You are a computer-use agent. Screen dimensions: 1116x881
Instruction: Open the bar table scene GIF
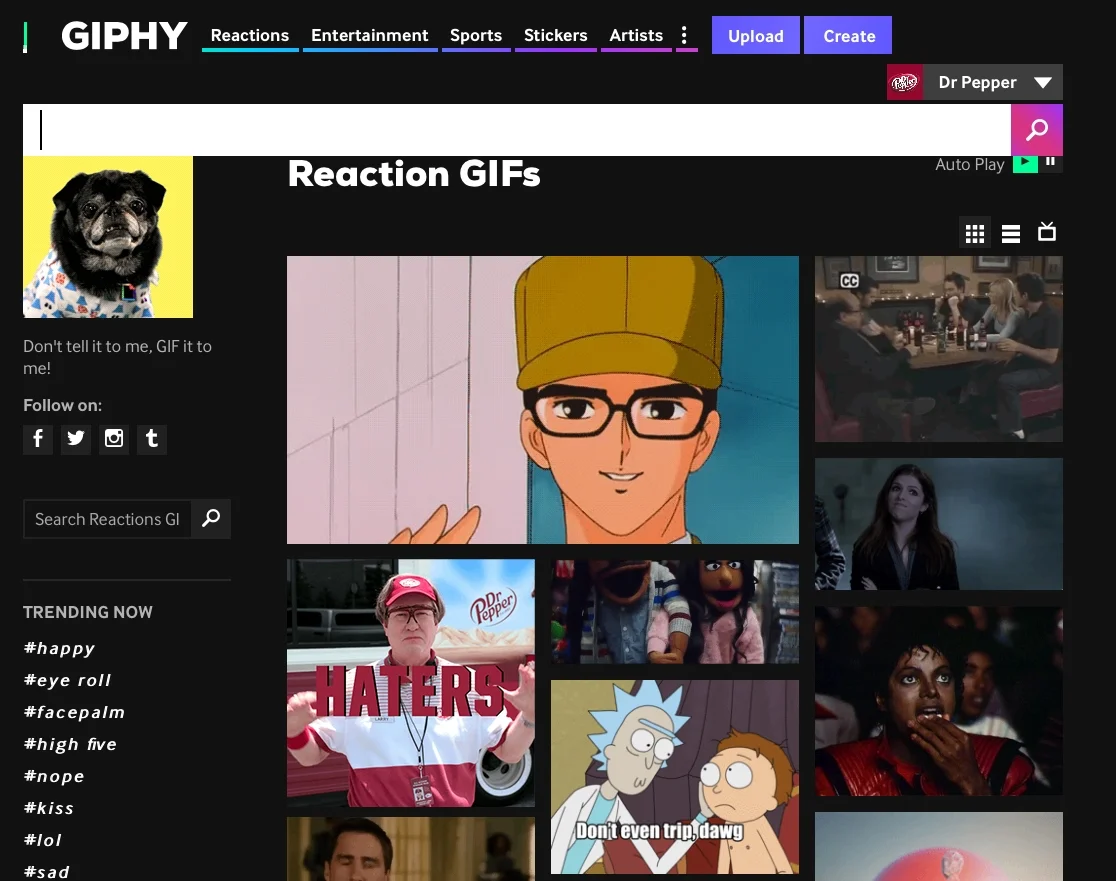click(x=939, y=349)
